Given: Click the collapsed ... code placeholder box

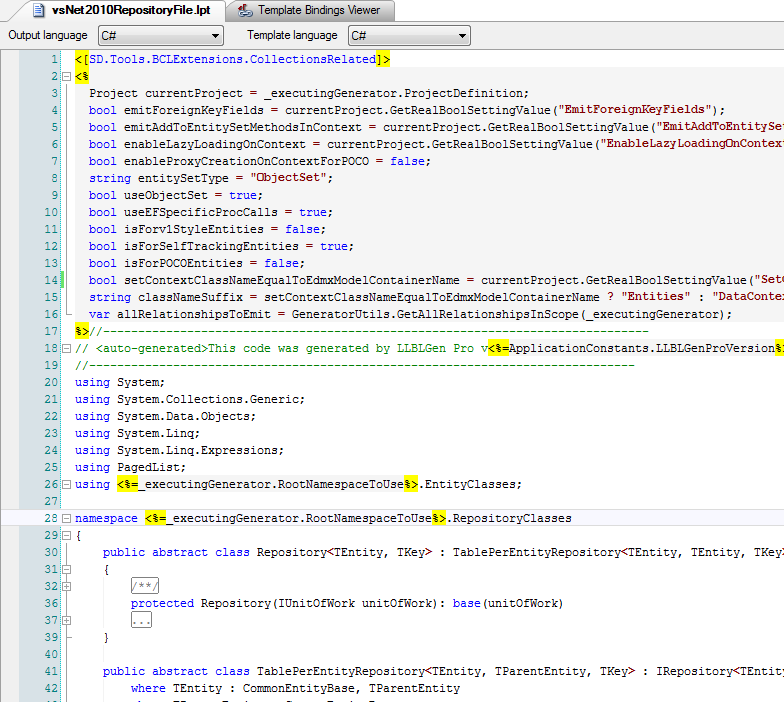Looking at the screenshot, I should (x=141, y=620).
